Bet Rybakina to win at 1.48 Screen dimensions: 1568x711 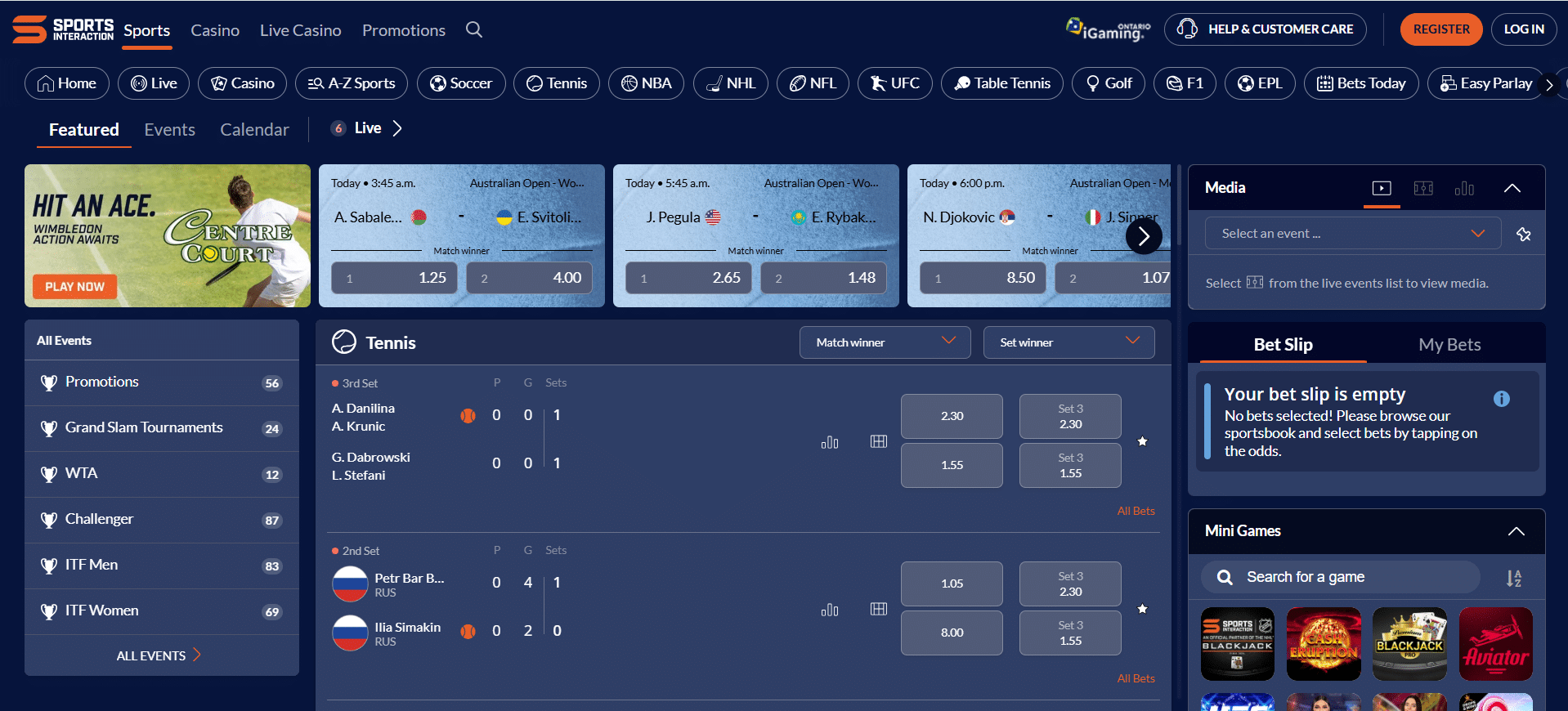pyautogui.click(x=823, y=278)
